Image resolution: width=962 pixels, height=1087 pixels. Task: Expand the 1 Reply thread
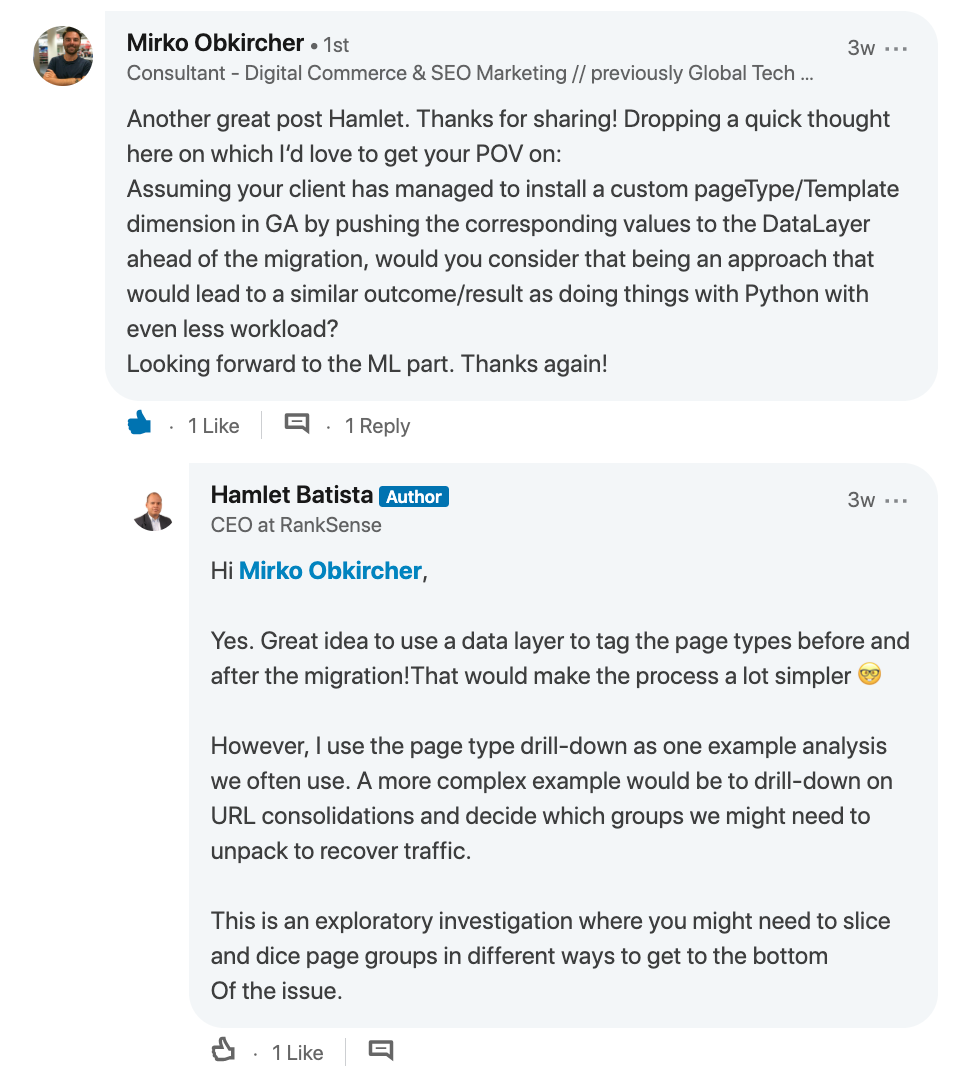(x=377, y=426)
